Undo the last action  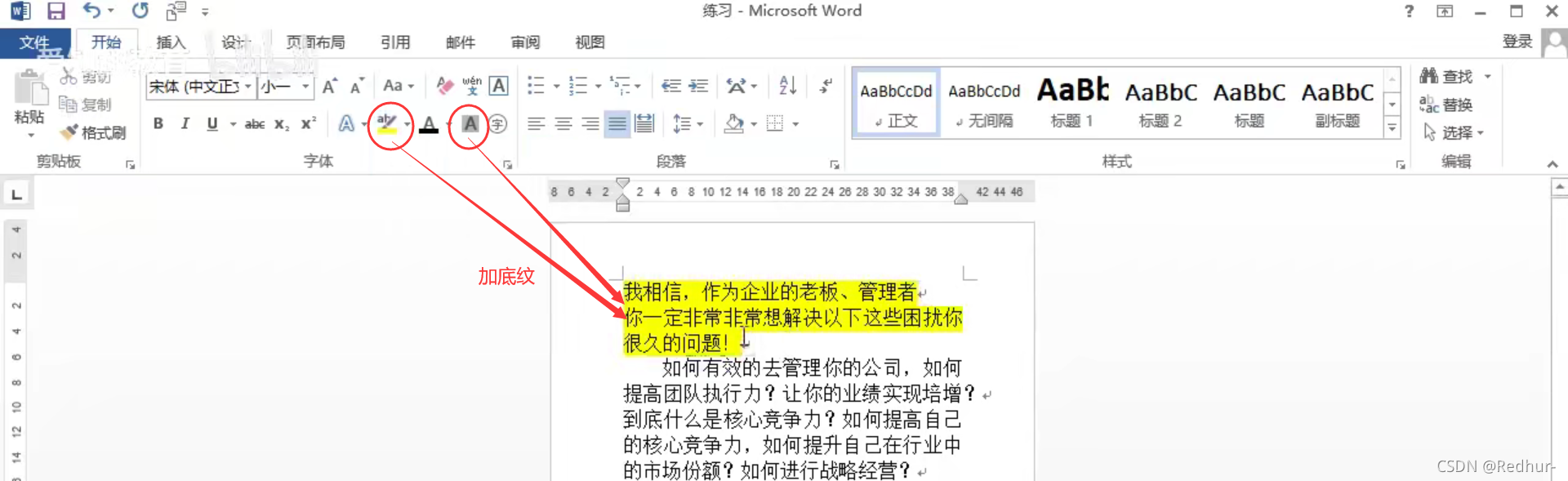pyautogui.click(x=91, y=11)
